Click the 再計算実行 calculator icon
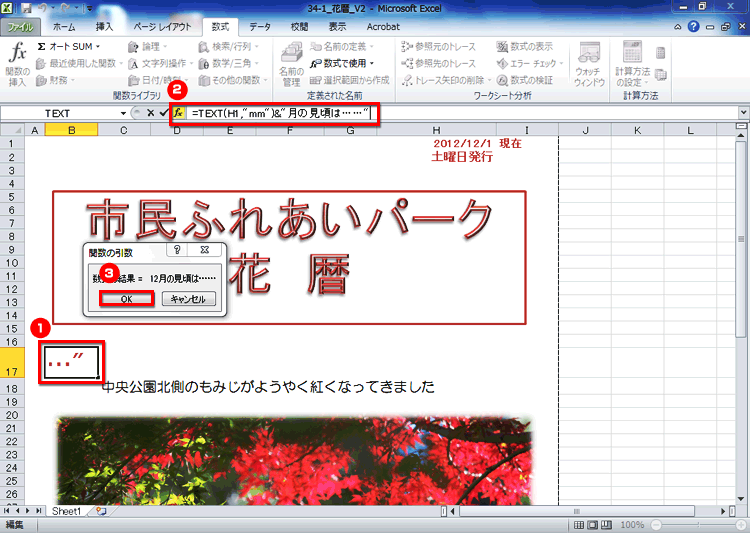750x533 pixels. (x=661, y=52)
